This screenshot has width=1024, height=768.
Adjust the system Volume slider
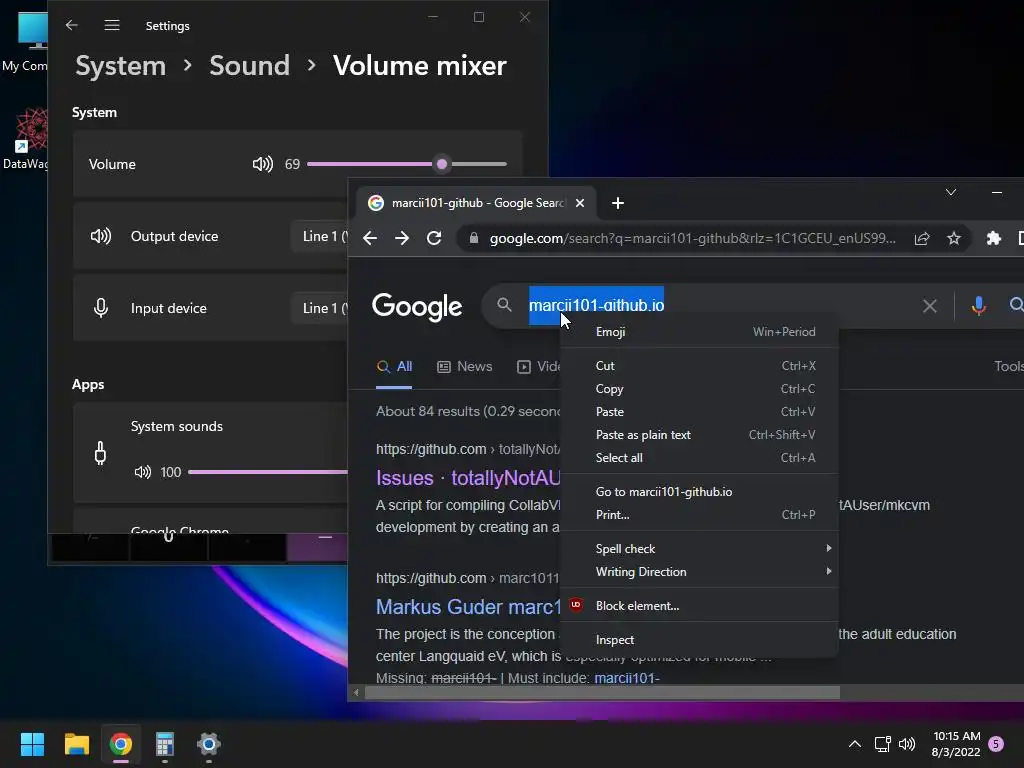(407, 164)
